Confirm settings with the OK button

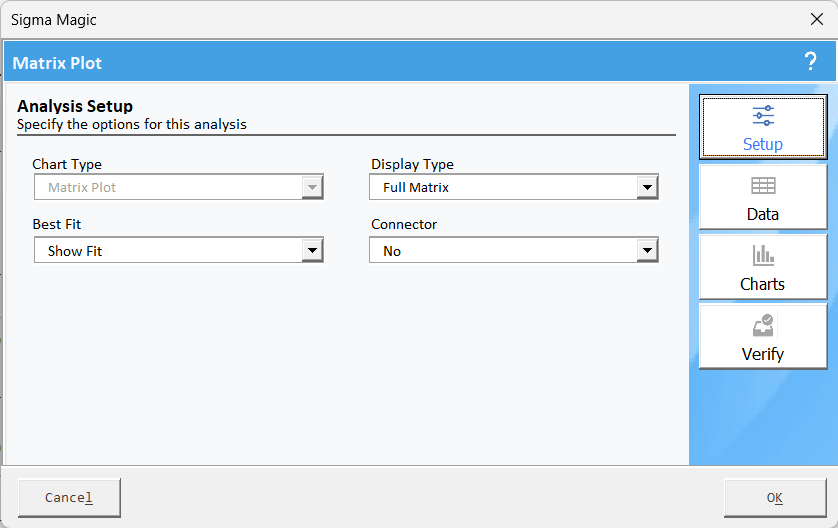pos(775,498)
